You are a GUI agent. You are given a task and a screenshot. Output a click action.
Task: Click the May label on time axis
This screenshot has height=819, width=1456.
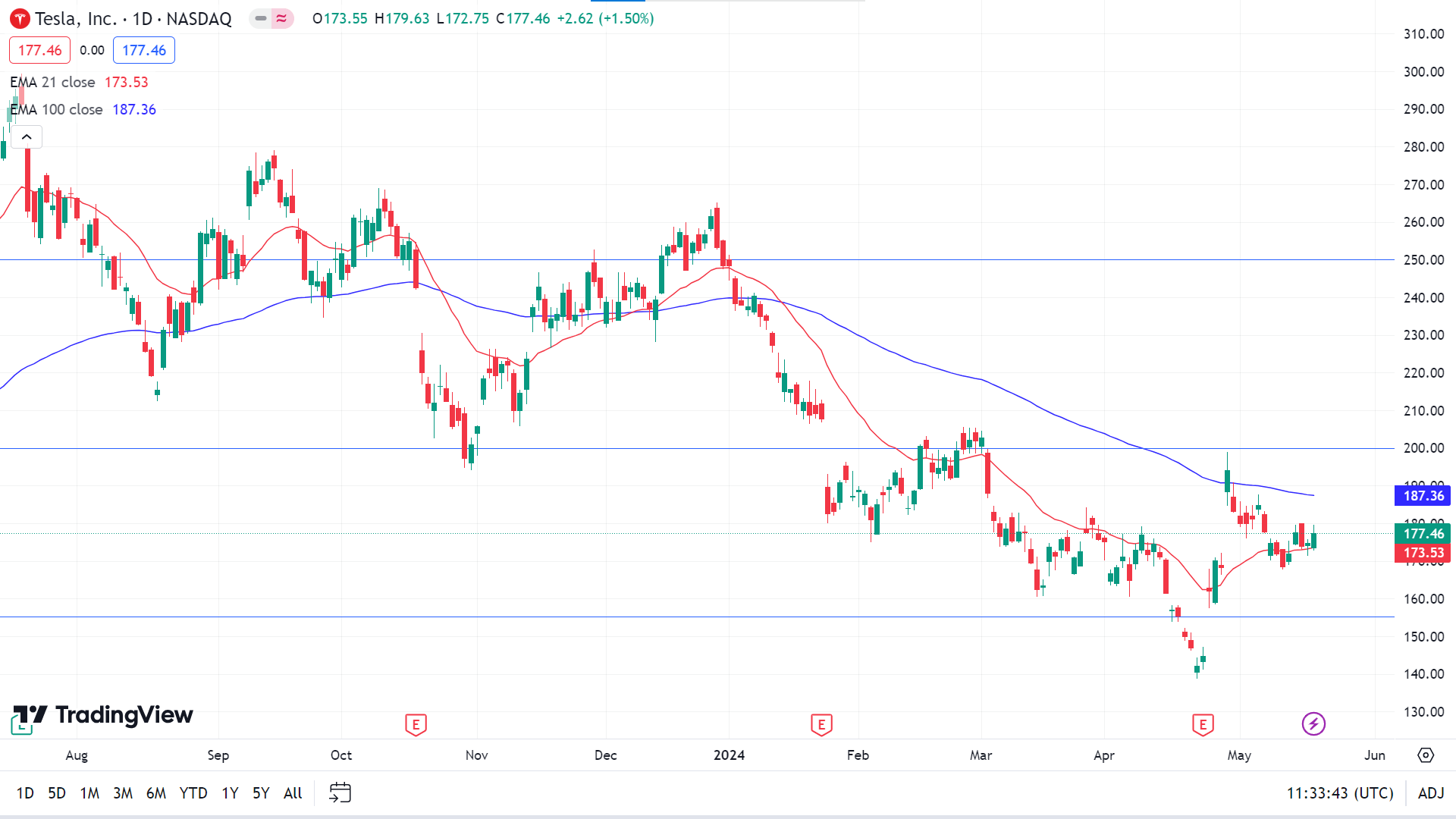(x=1239, y=755)
